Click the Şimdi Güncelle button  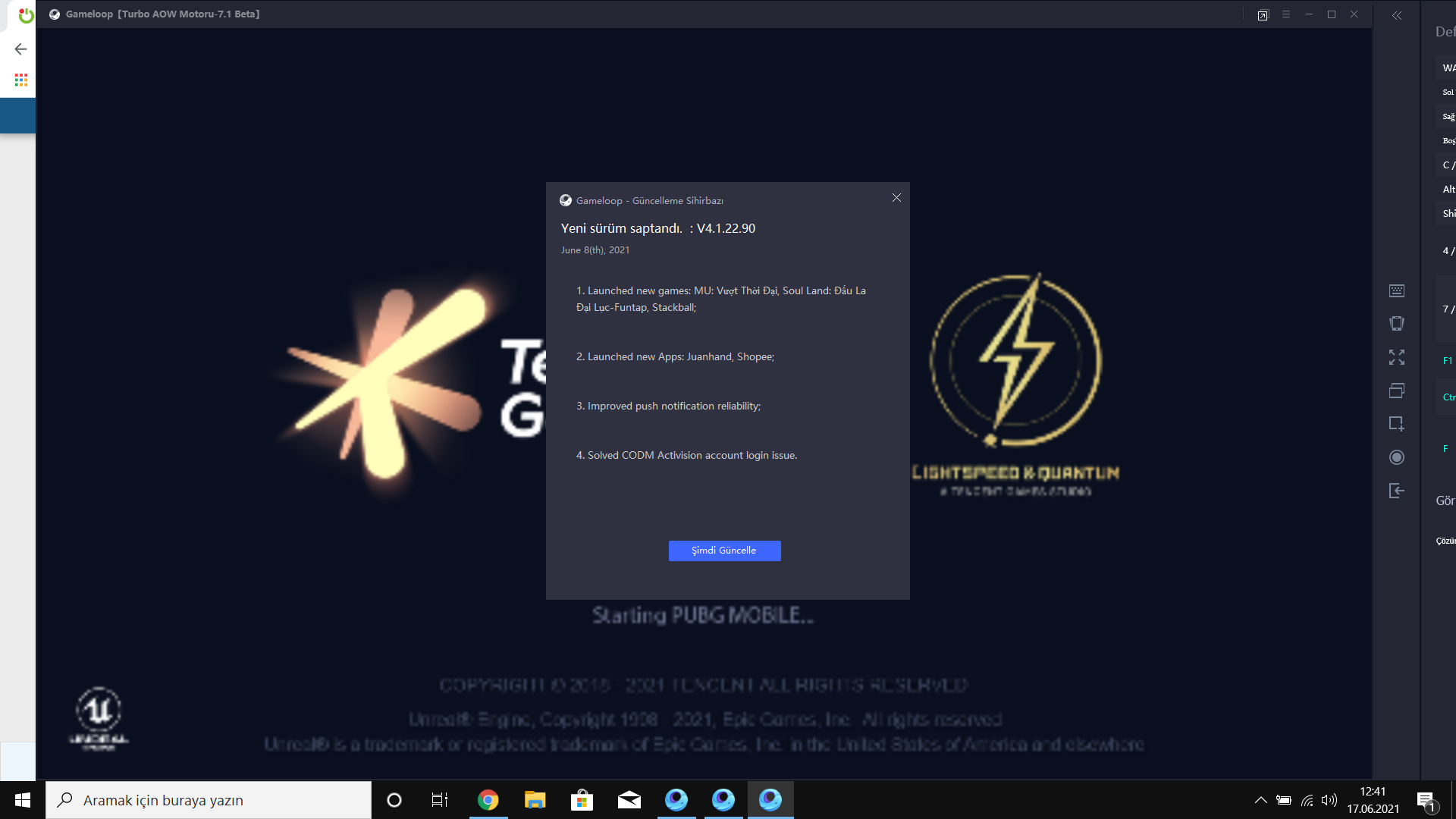coord(724,551)
